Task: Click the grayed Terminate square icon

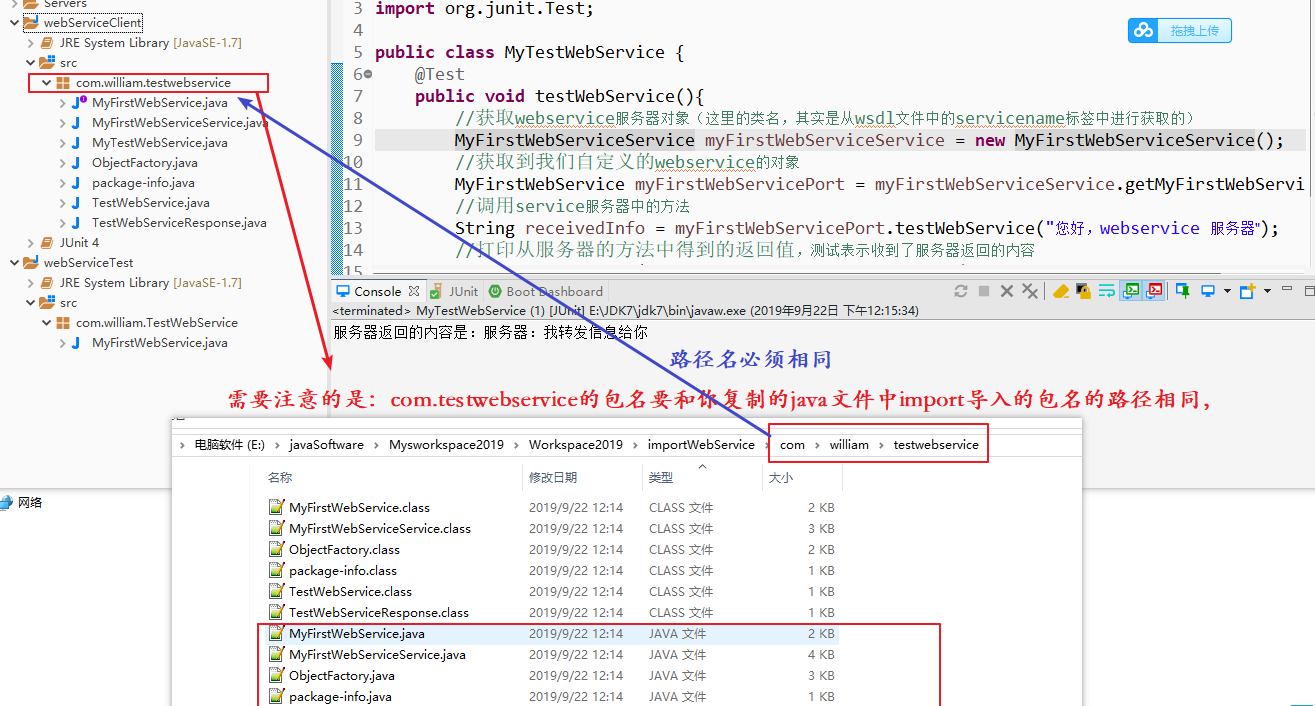Action: [984, 291]
